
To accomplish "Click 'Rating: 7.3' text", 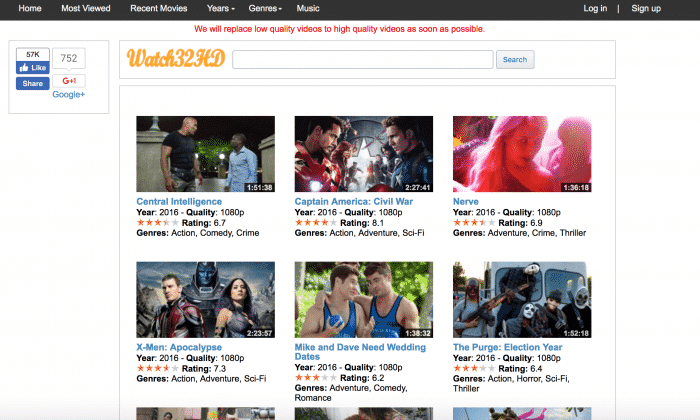I will (x=204, y=369).
